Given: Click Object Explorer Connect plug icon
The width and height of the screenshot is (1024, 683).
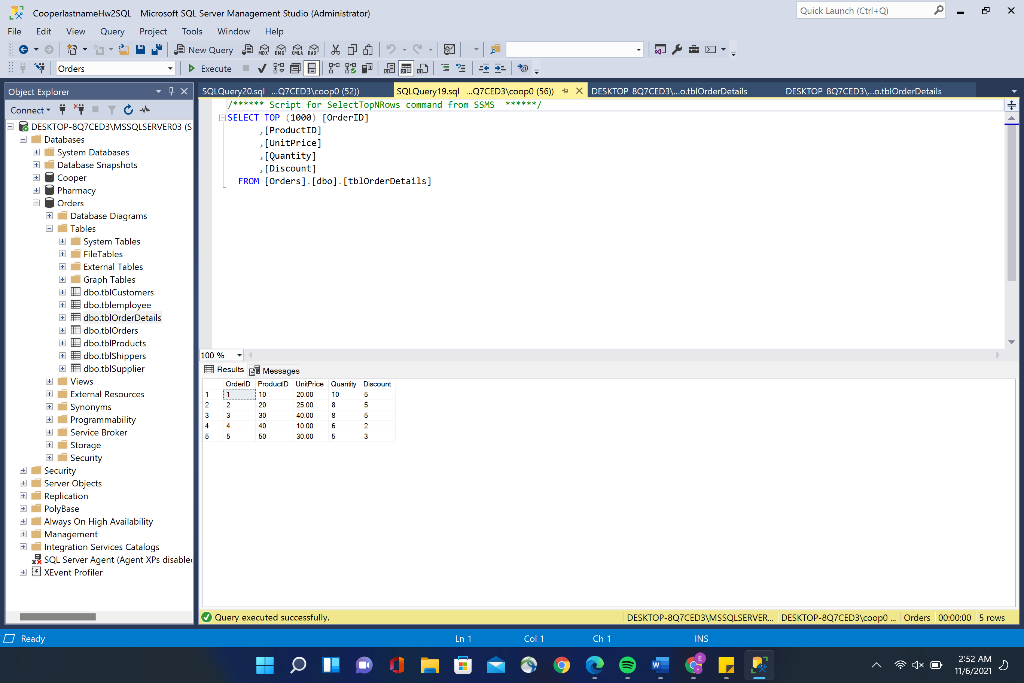Looking at the screenshot, I should [x=63, y=110].
